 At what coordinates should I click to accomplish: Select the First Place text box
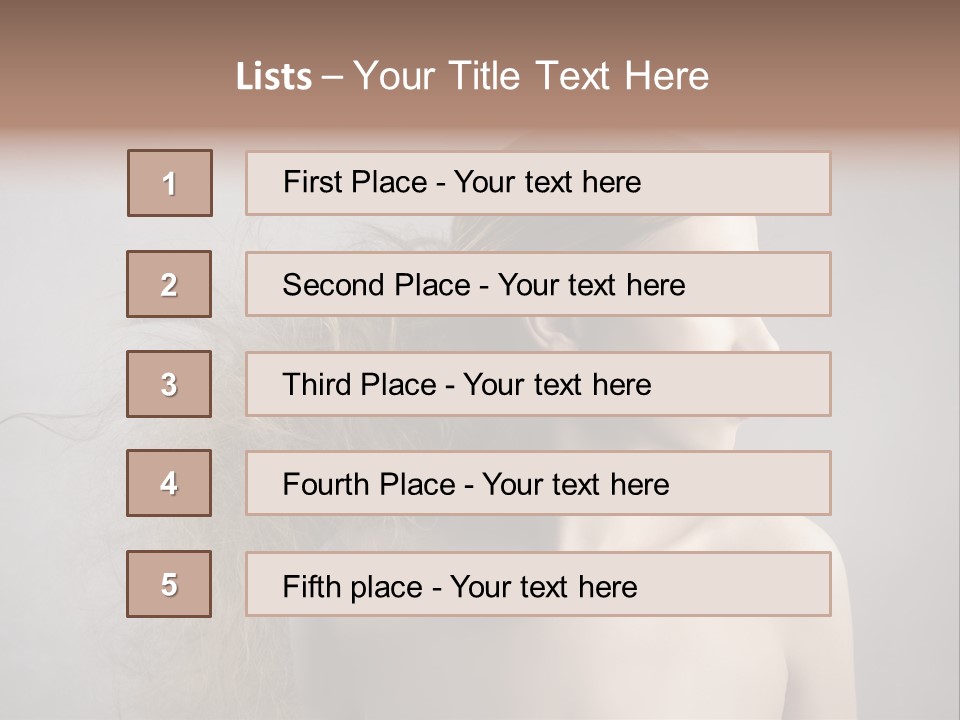(538, 183)
